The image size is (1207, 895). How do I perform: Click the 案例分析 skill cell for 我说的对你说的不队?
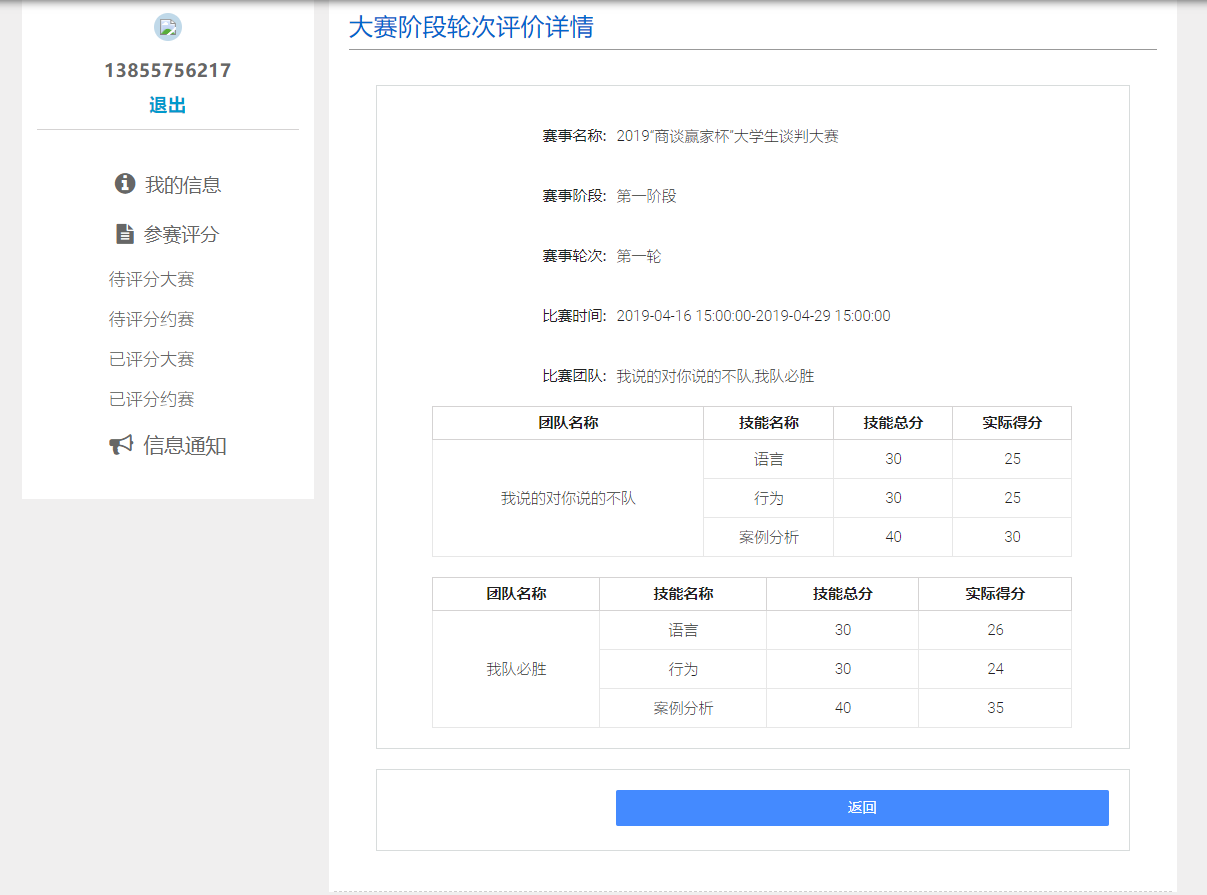[x=769, y=537]
